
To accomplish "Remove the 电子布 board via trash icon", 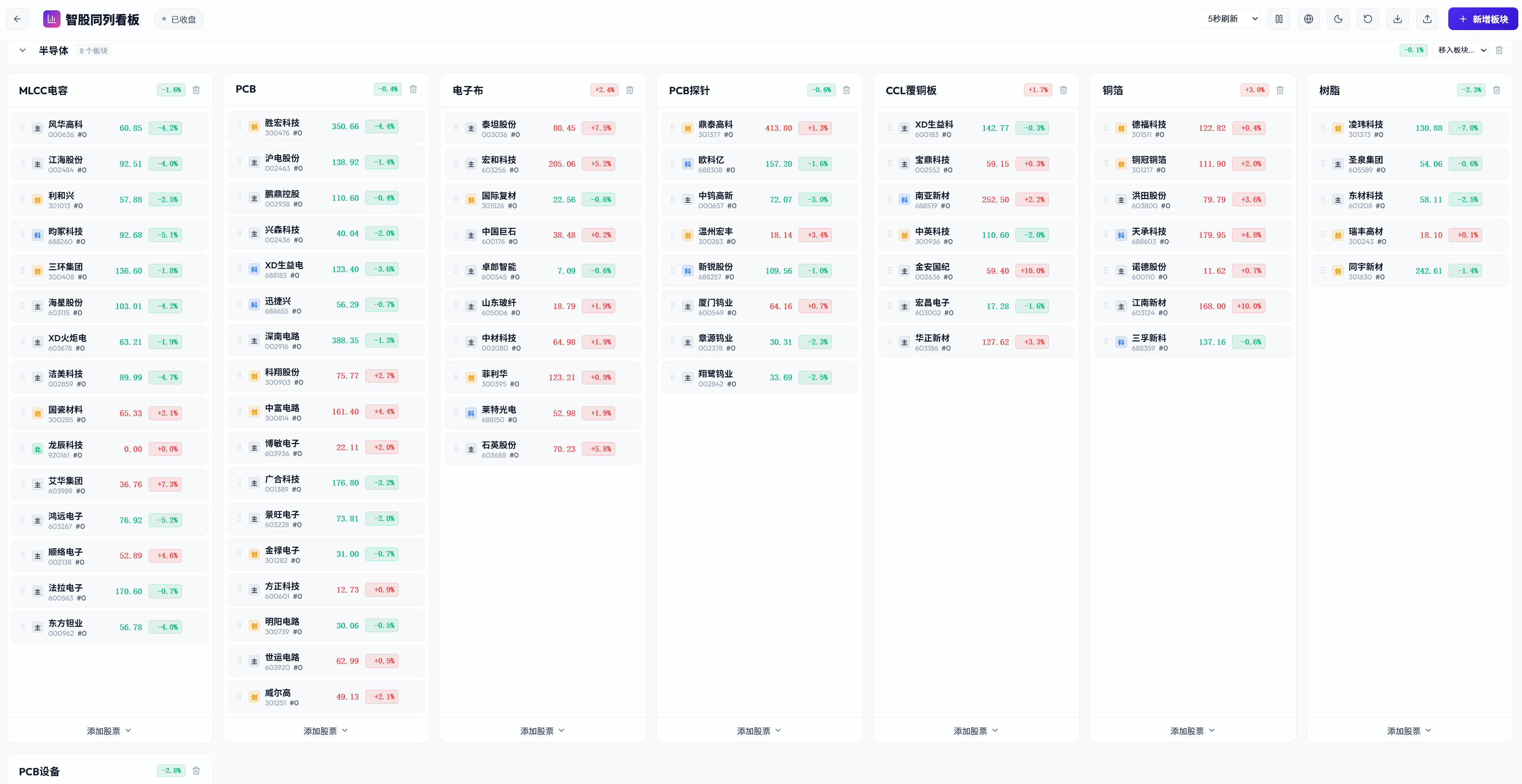I will click(630, 90).
